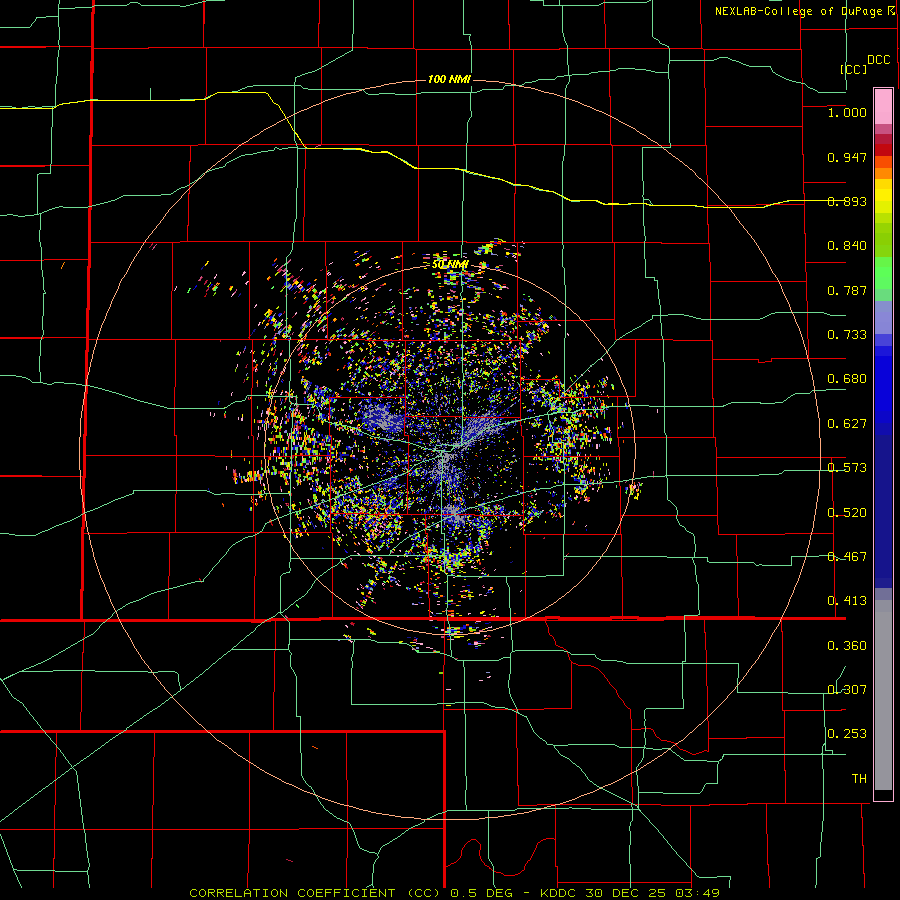Click the 100 NMI range ring label
Viewport: 900px width, 900px height.
(x=449, y=79)
